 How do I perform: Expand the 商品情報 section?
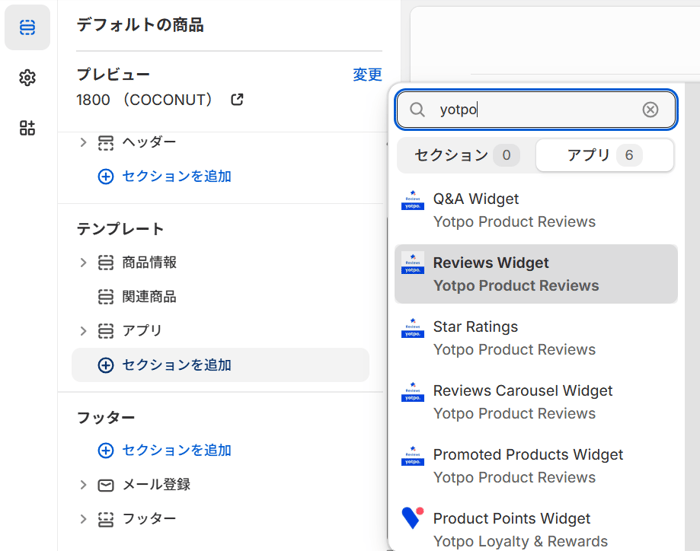point(83,263)
